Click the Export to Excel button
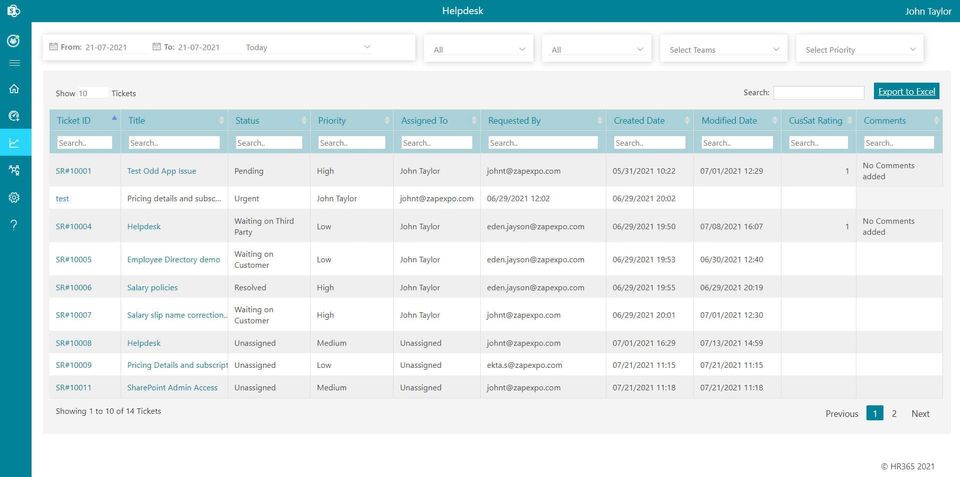 [x=906, y=92]
